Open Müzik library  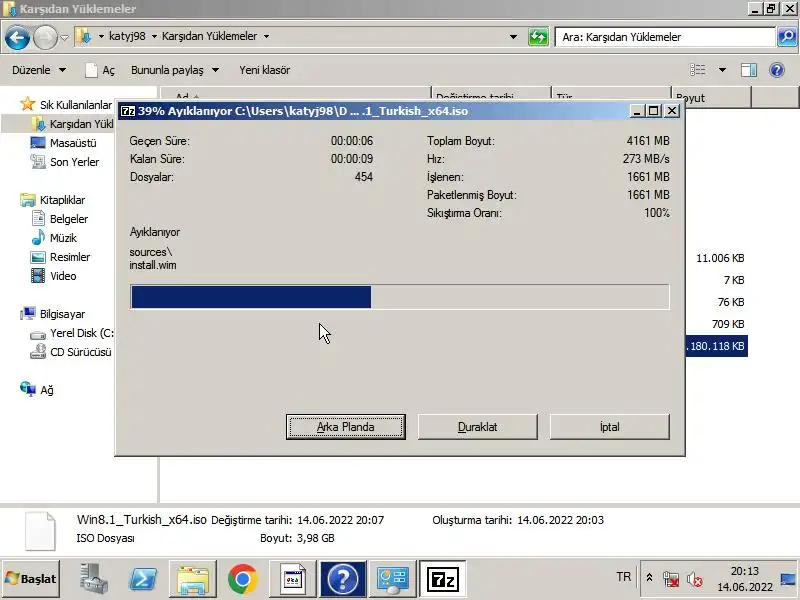click(54, 238)
